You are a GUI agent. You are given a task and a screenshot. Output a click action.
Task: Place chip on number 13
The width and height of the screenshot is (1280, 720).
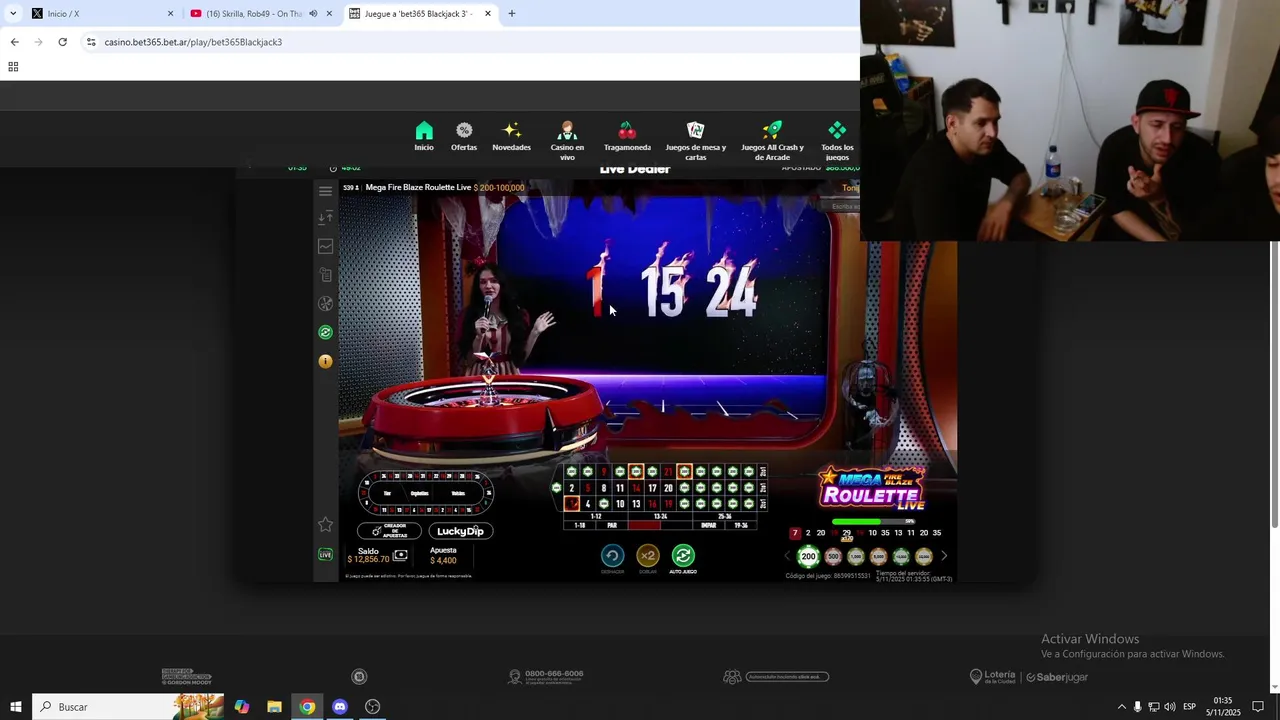636,504
